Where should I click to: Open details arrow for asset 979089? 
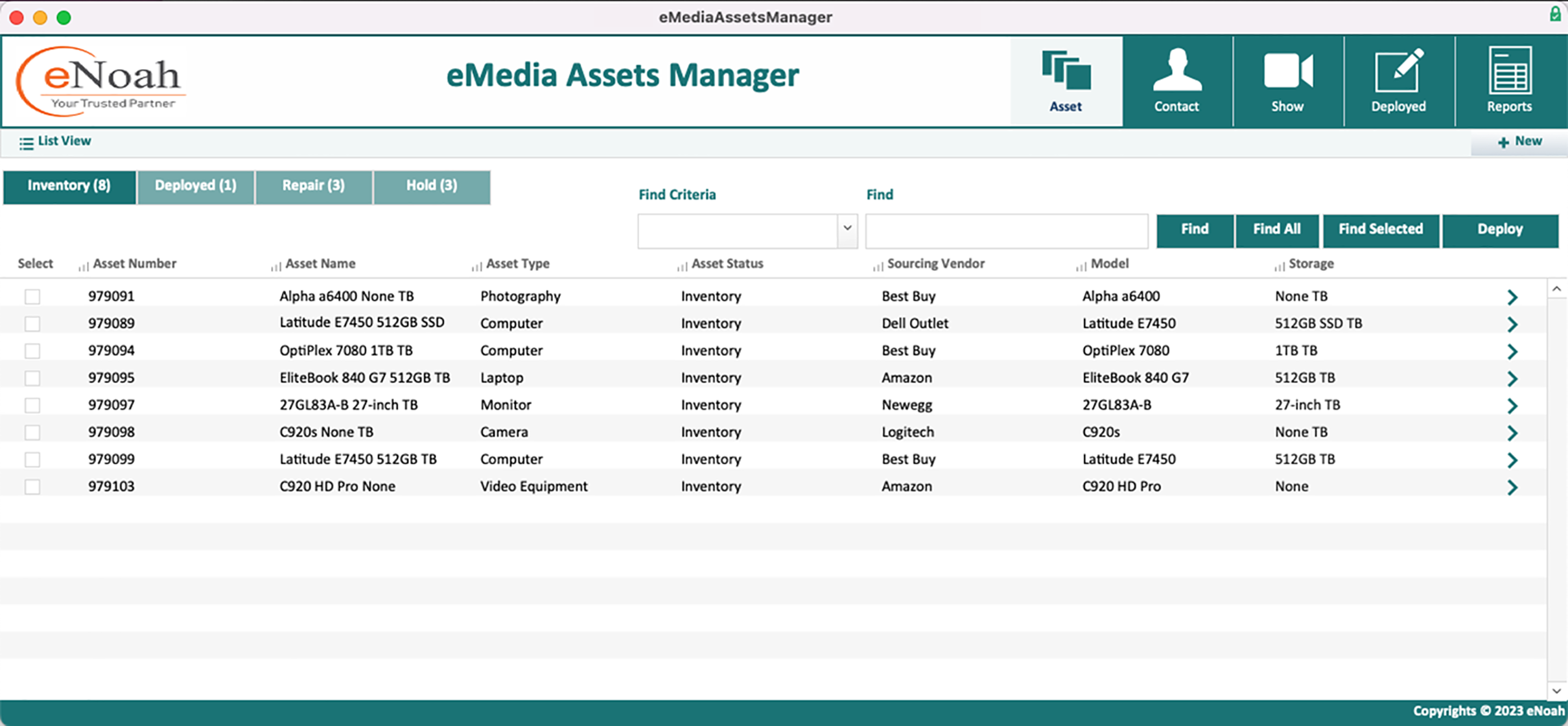[x=1512, y=324]
